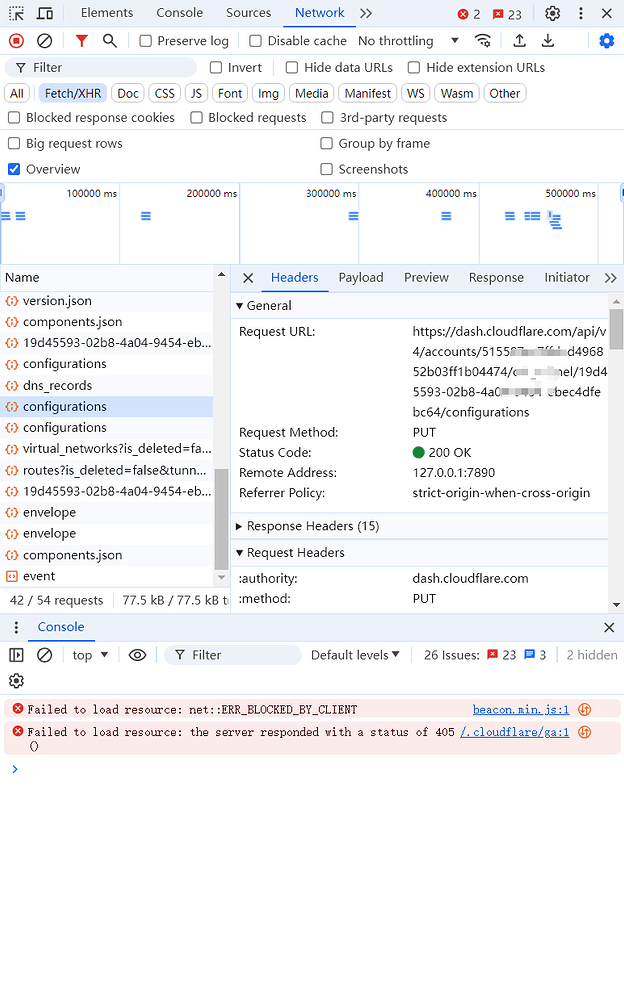
Task: Switch to Sources panel tab
Action: click(x=248, y=13)
